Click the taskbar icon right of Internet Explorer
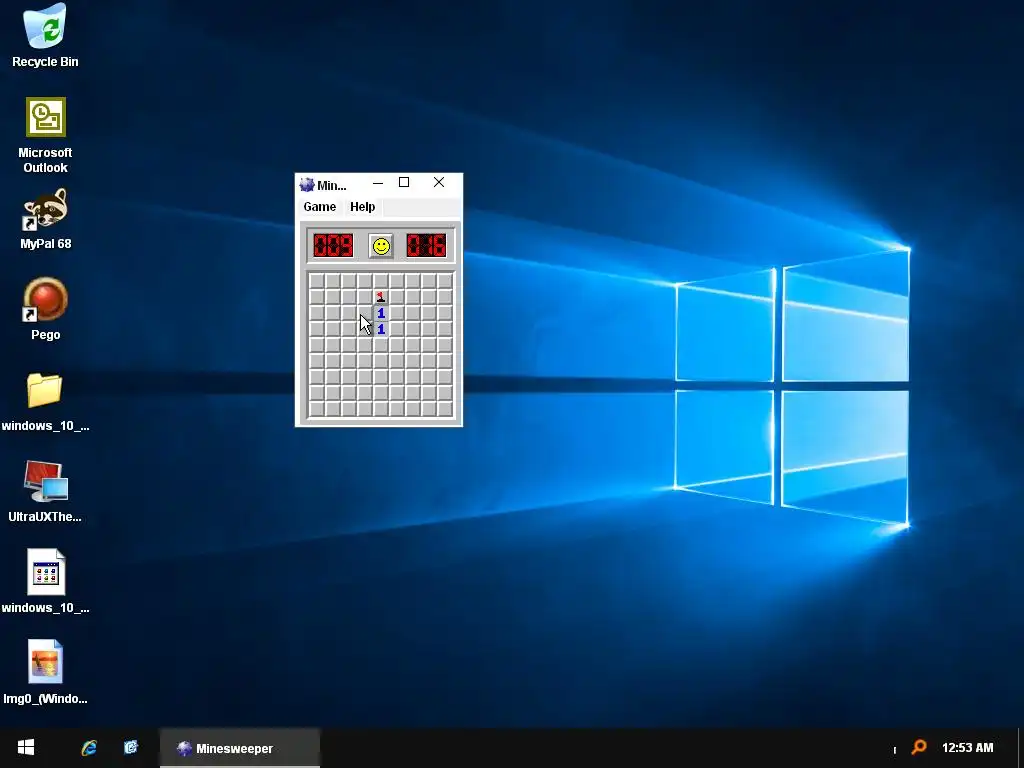The image size is (1024, 768). pyautogui.click(x=131, y=747)
